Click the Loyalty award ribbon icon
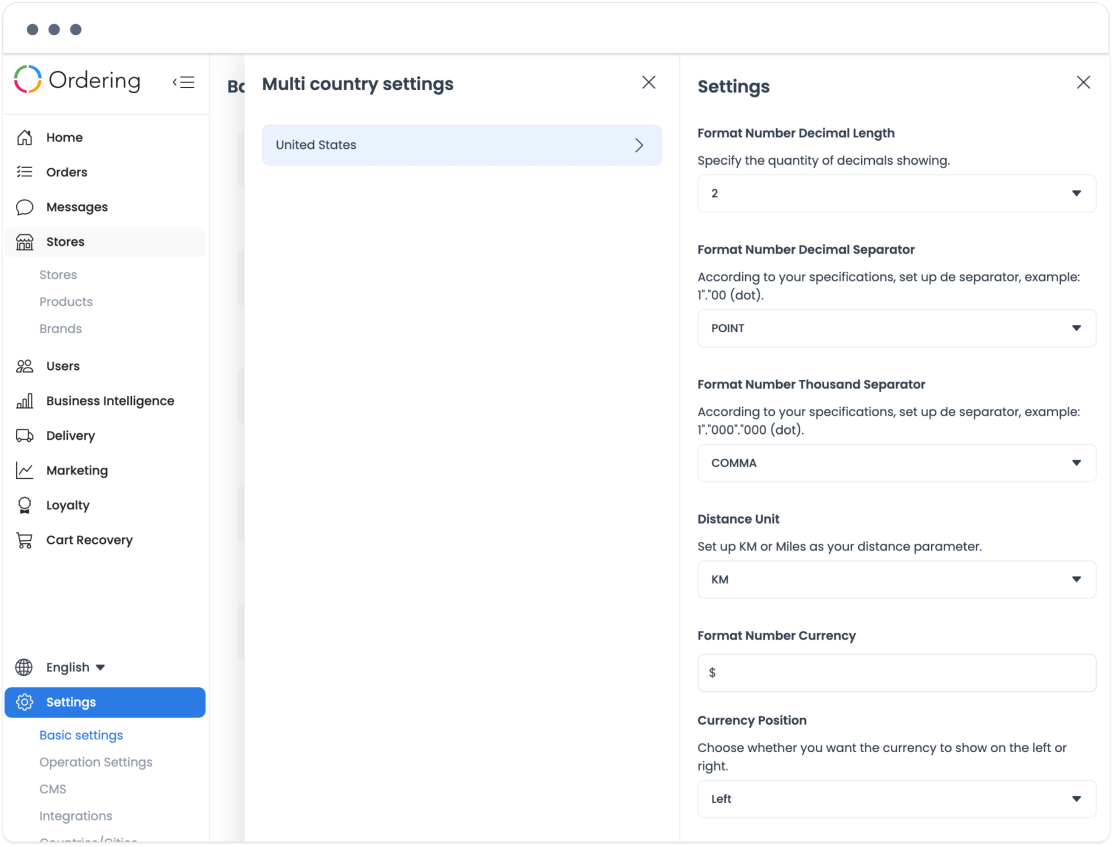Viewport: 1113px width, 847px height. point(25,506)
